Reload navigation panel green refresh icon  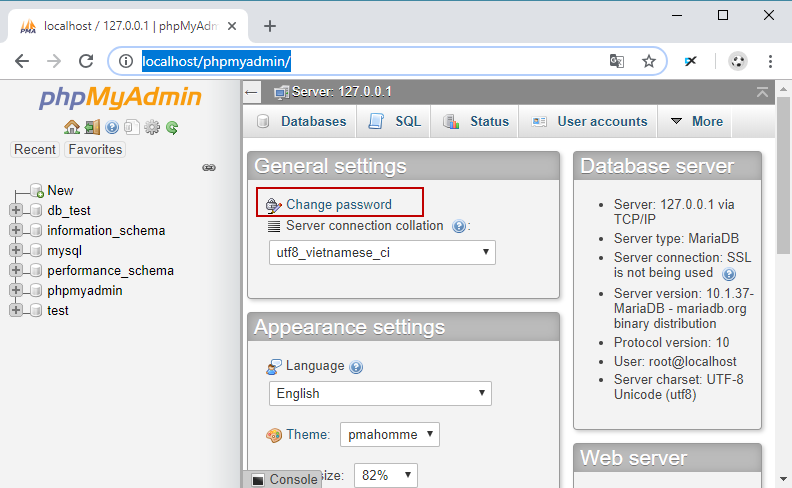tap(172, 127)
